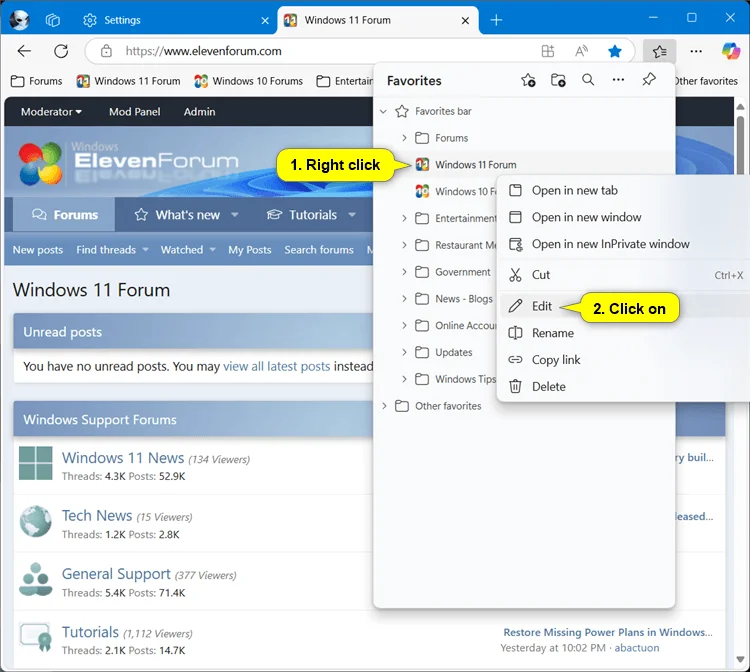This screenshot has height=672, width=750.
Task: Select Edit in context menu
Action: point(625,306)
